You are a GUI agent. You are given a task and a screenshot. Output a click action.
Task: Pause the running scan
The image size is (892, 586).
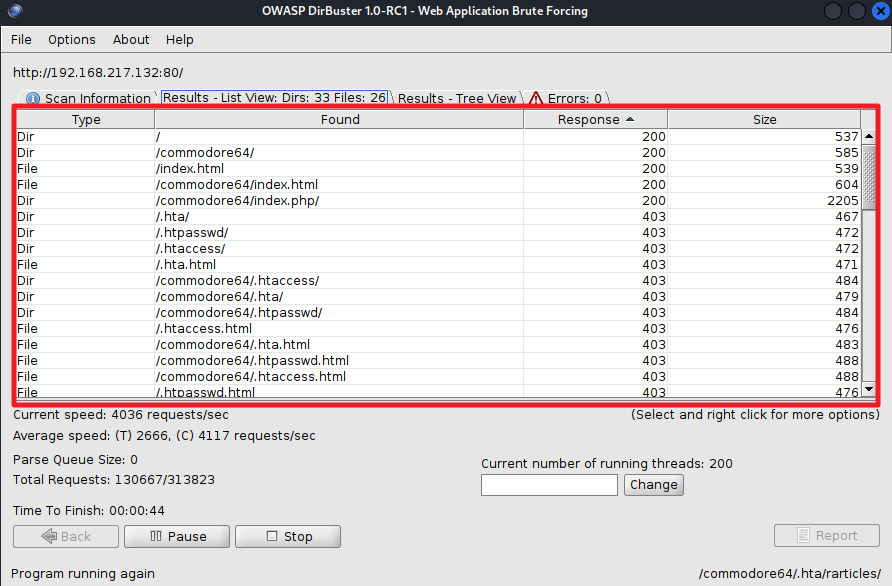point(177,537)
